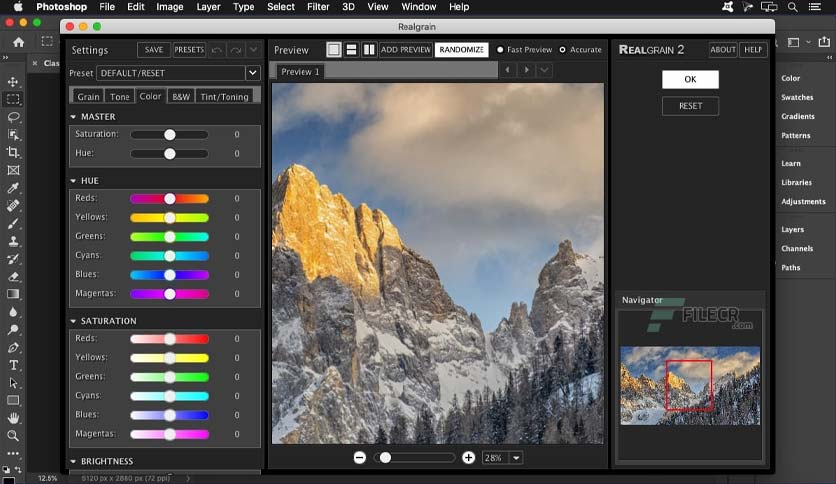Image resolution: width=836 pixels, height=484 pixels.
Task: Open the zoom percentage dropdown
Action: tap(516, 458)
